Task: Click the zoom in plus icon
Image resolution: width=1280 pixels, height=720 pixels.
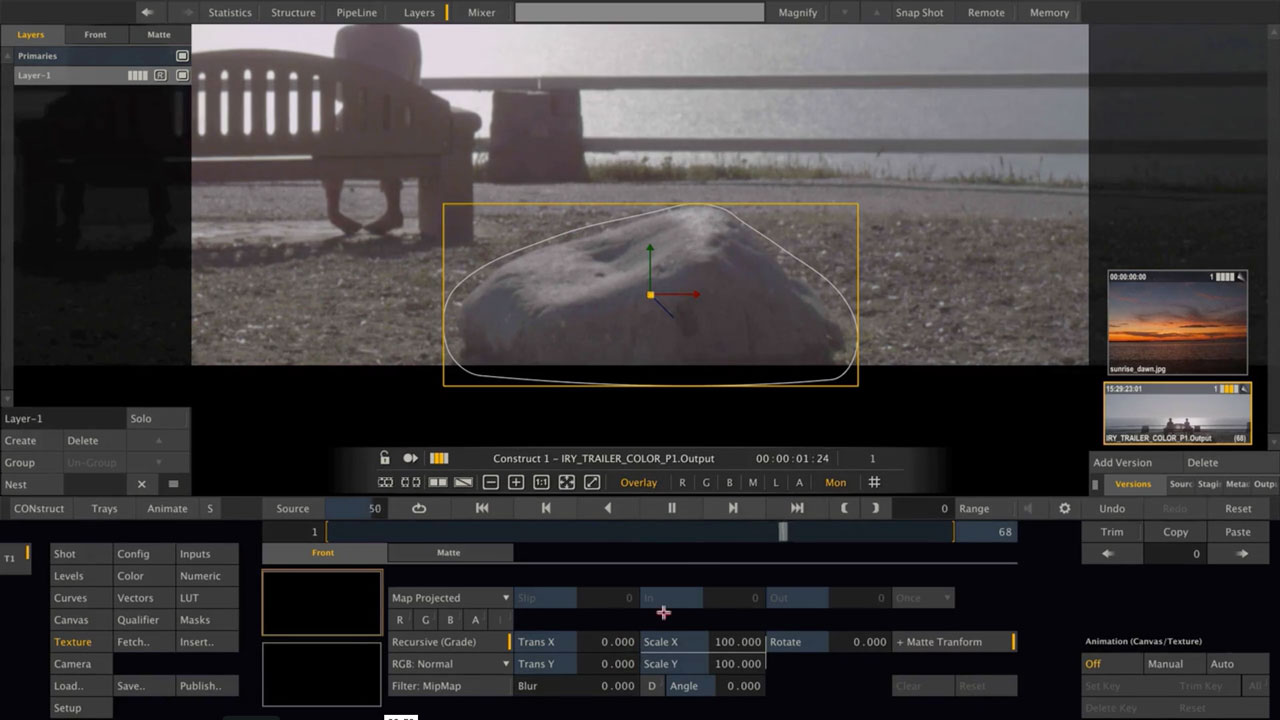Action: [x=516, y=482]
